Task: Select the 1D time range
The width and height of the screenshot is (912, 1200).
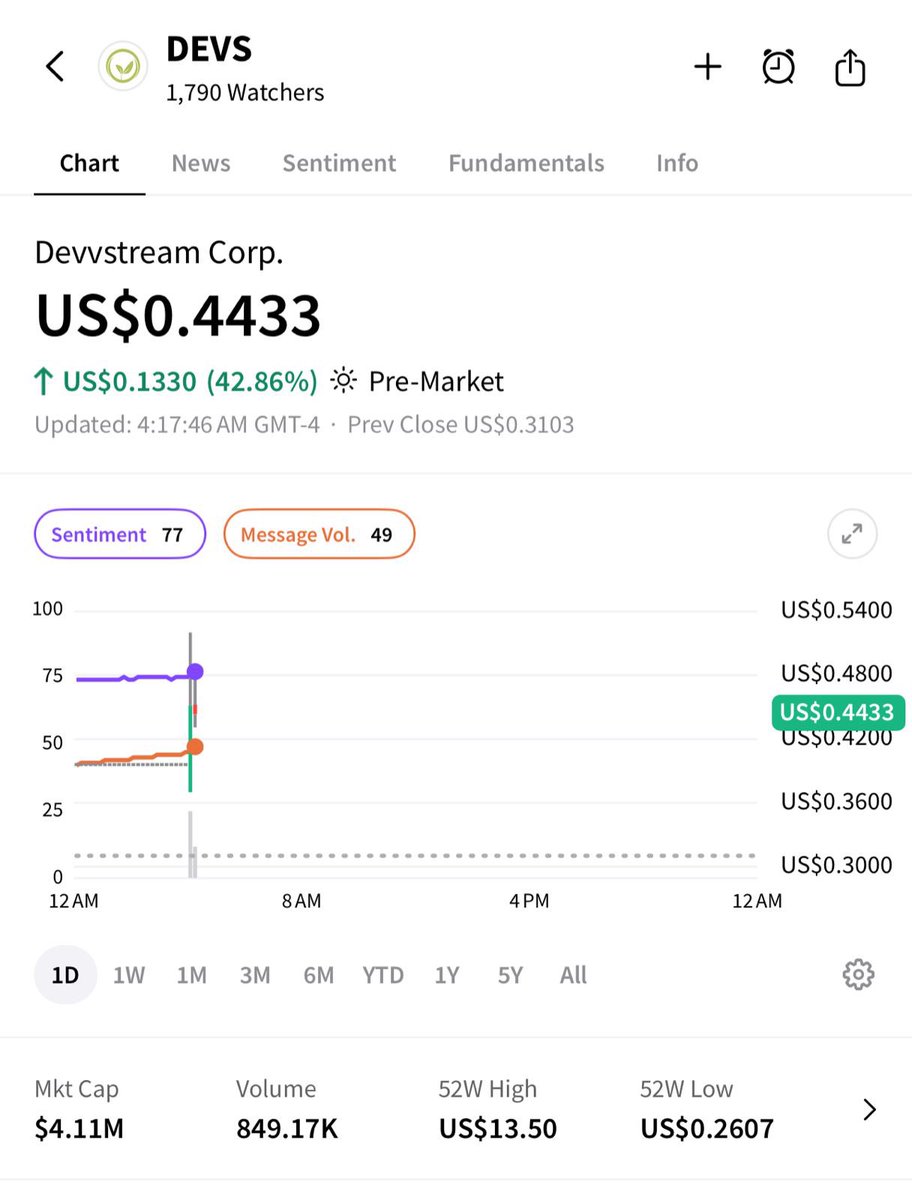Action: (x=65, y=975)
